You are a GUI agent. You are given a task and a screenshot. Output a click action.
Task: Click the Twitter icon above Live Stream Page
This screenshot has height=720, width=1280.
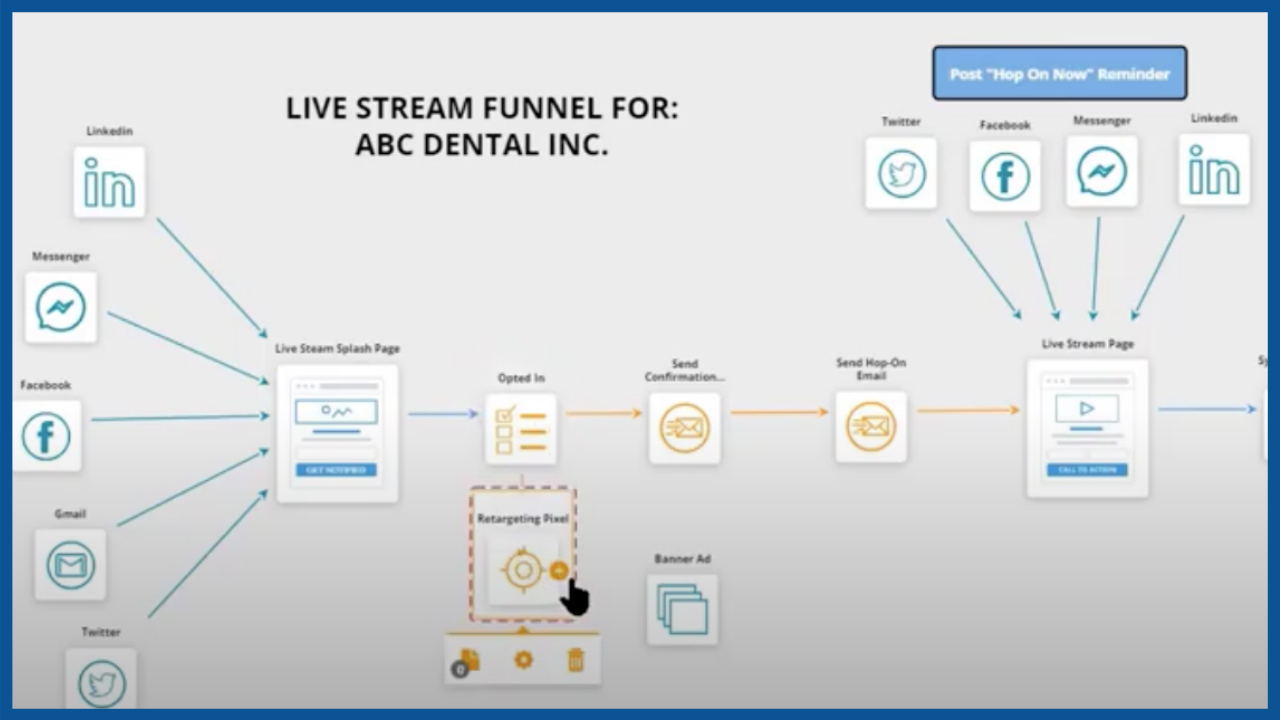[x=901, y=173]
